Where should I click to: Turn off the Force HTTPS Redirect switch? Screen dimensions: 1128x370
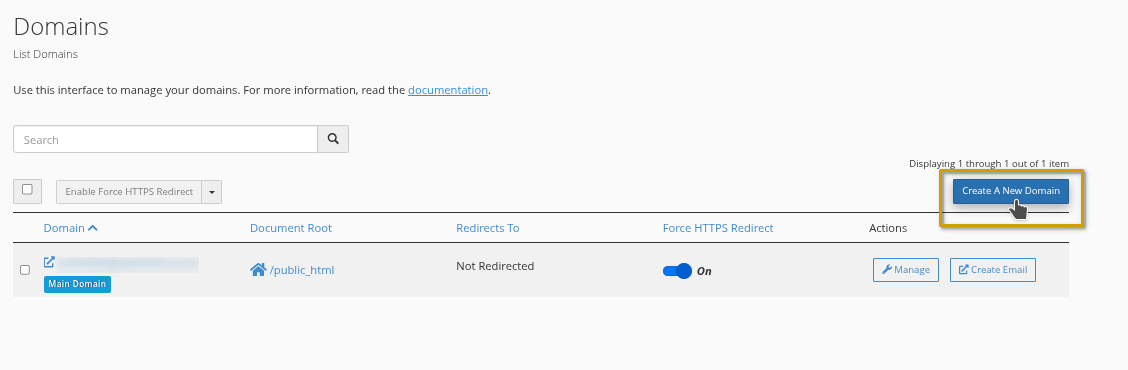pos(677,271)
